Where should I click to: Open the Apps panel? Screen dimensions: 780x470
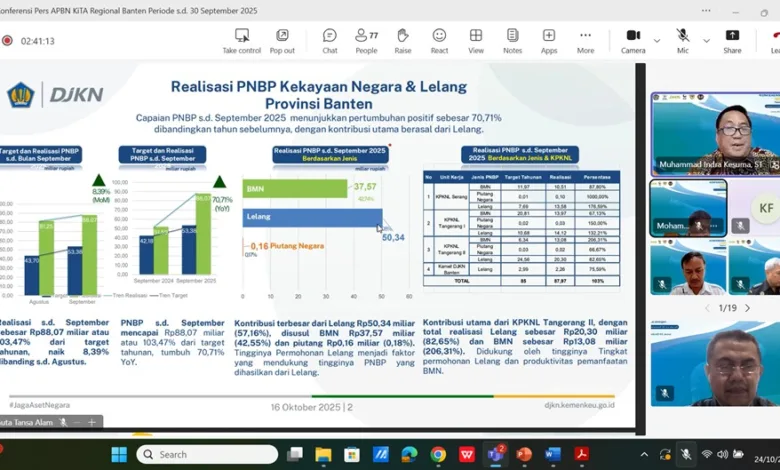549,39
